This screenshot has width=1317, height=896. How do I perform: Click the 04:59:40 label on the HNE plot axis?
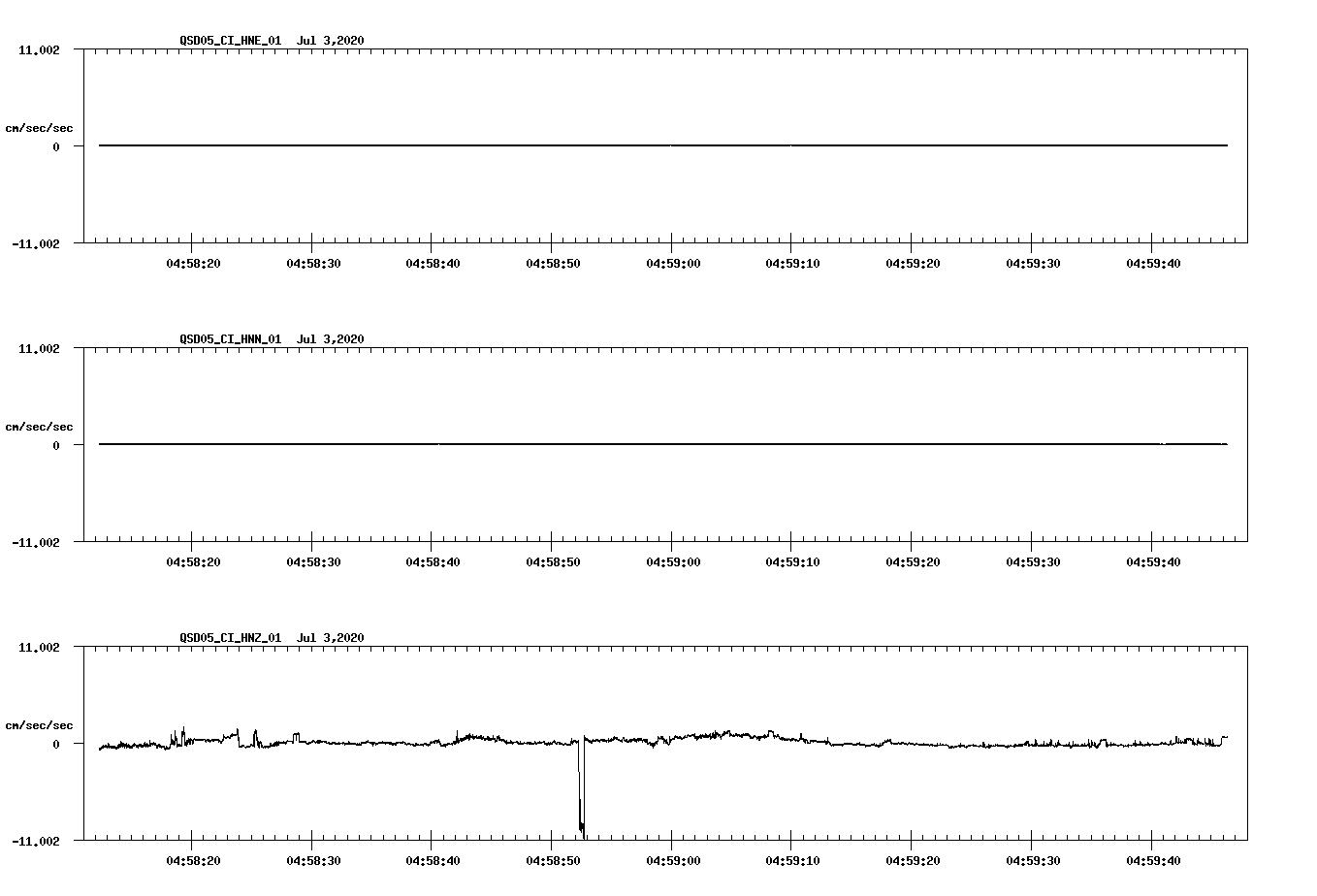point(1152,263)
